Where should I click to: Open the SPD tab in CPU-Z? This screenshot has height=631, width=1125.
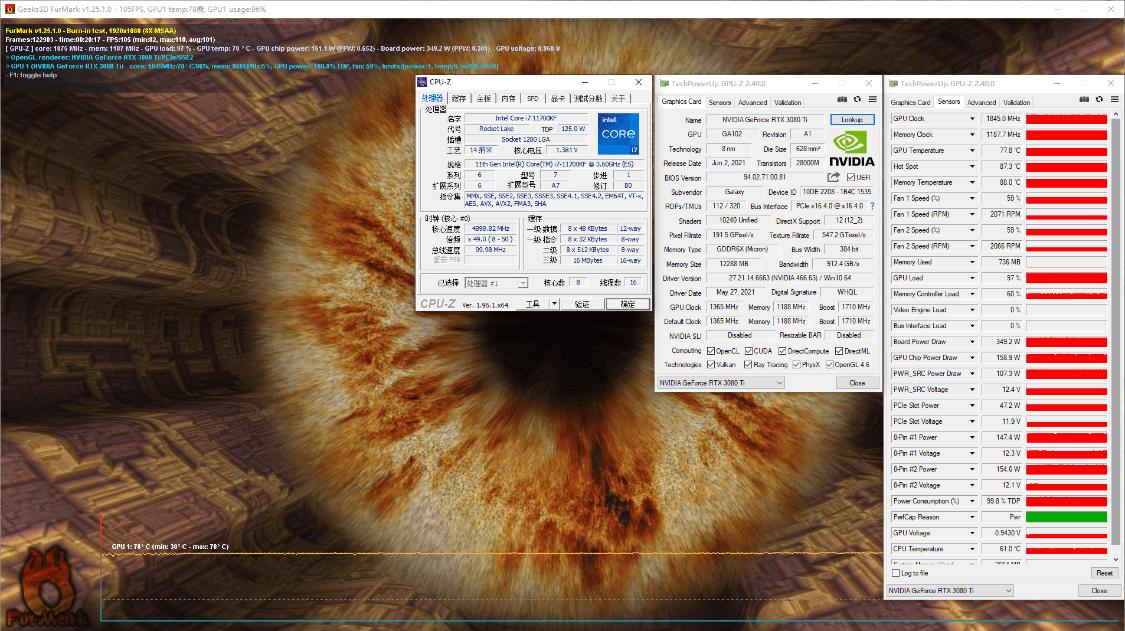tap(532, 99)
